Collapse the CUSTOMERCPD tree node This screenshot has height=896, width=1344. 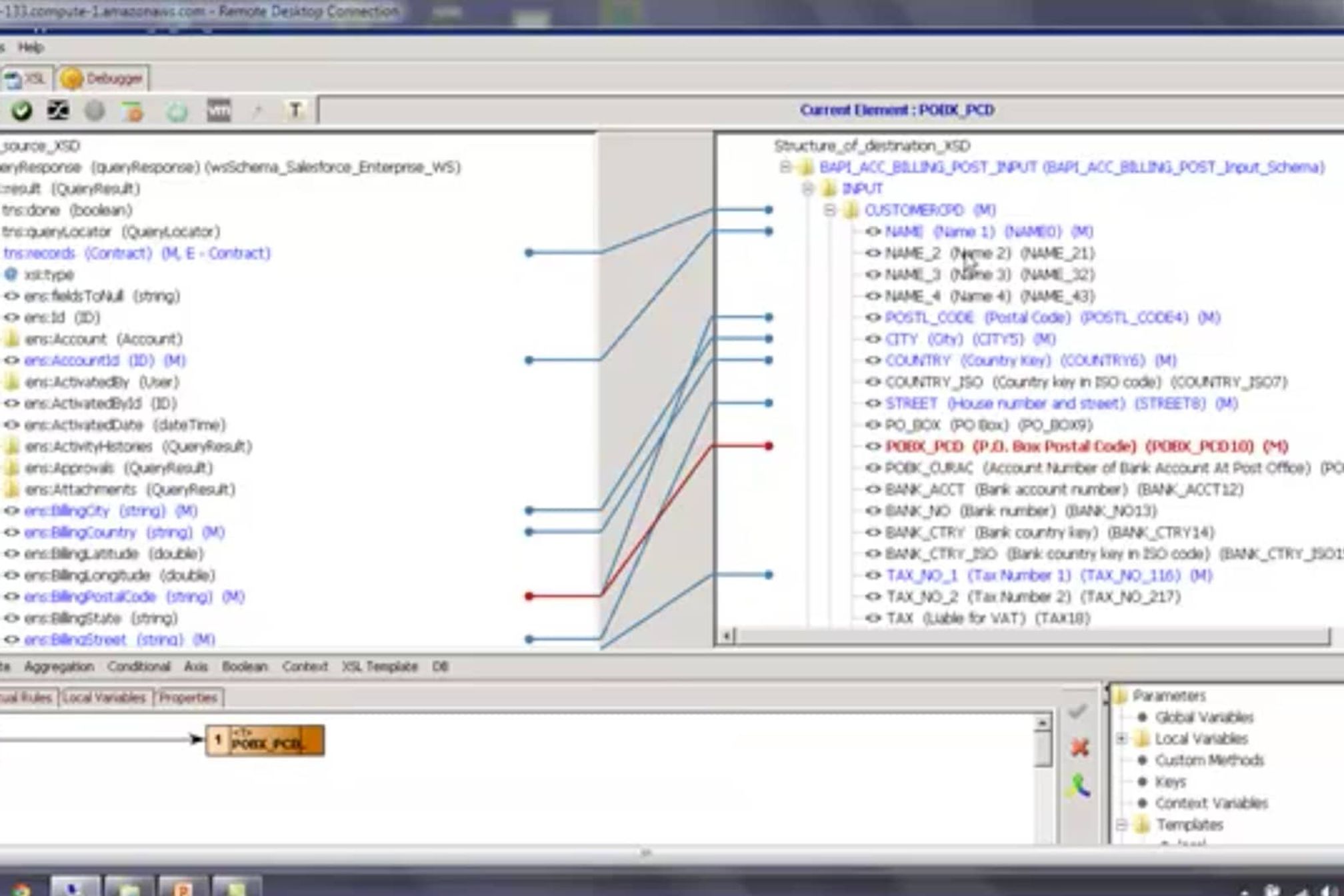coord(829,211)
